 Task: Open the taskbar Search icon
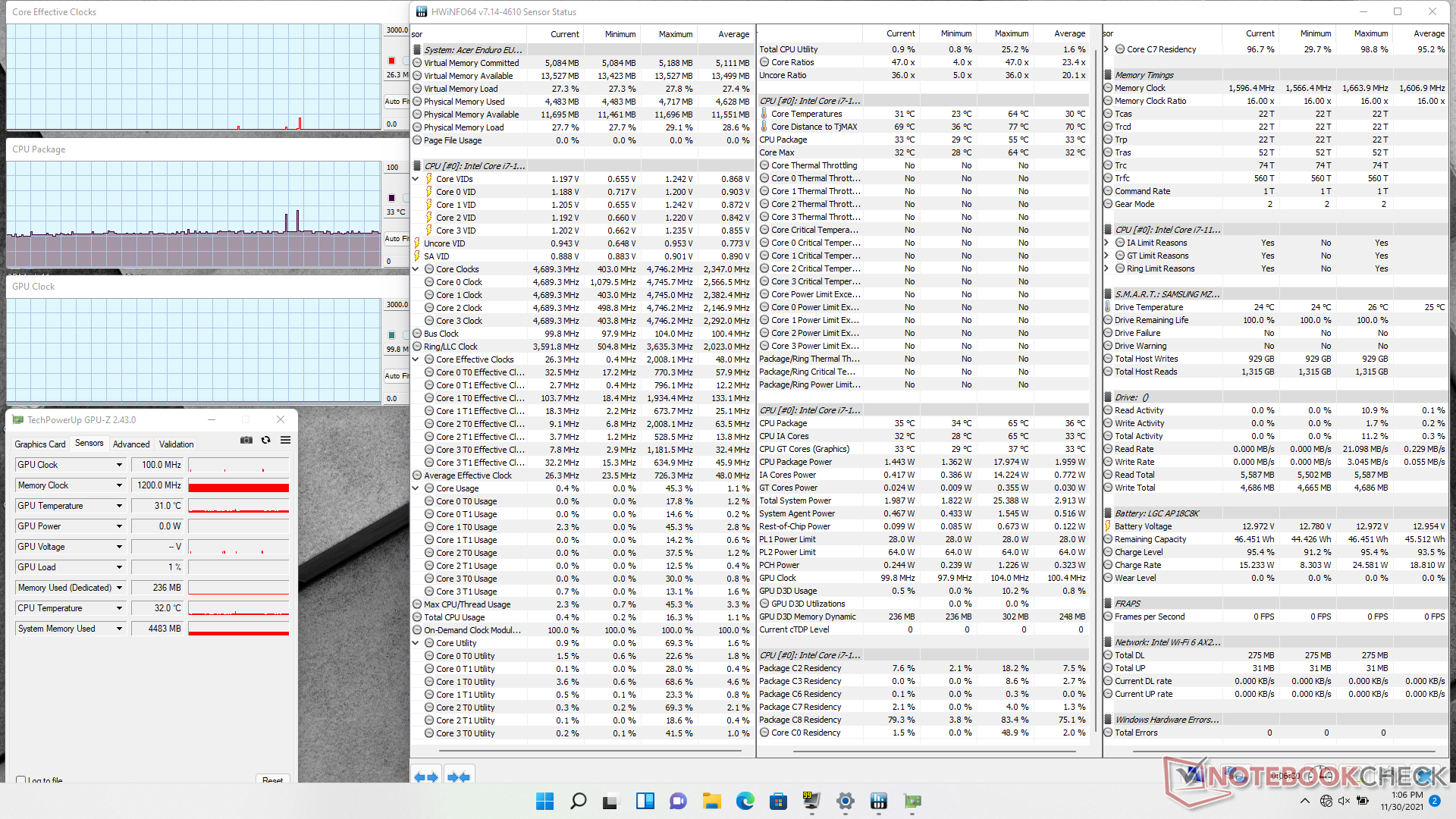pyautogui.click(x=578, y=801)
